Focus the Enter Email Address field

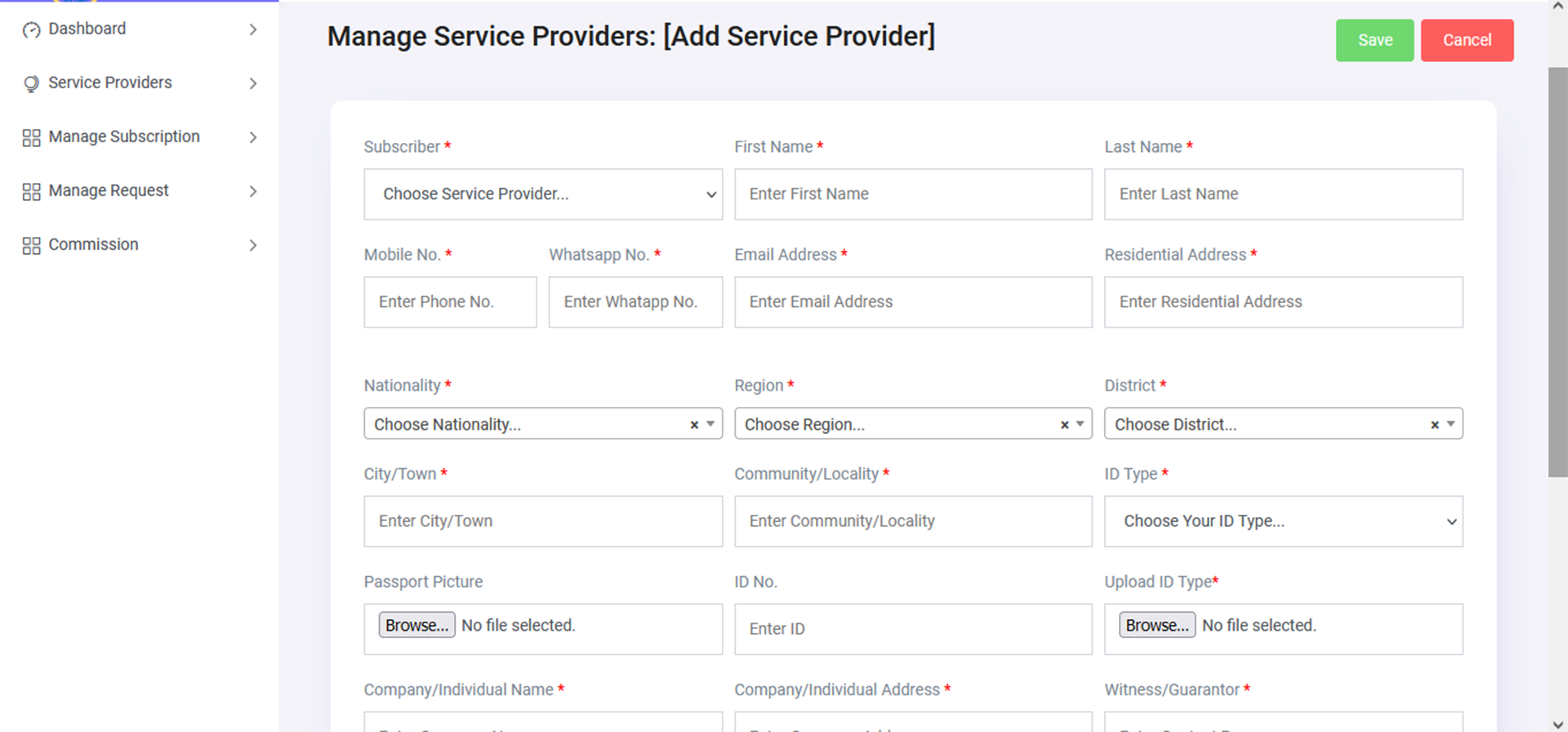pyautogui.click(x=912, y=302)
